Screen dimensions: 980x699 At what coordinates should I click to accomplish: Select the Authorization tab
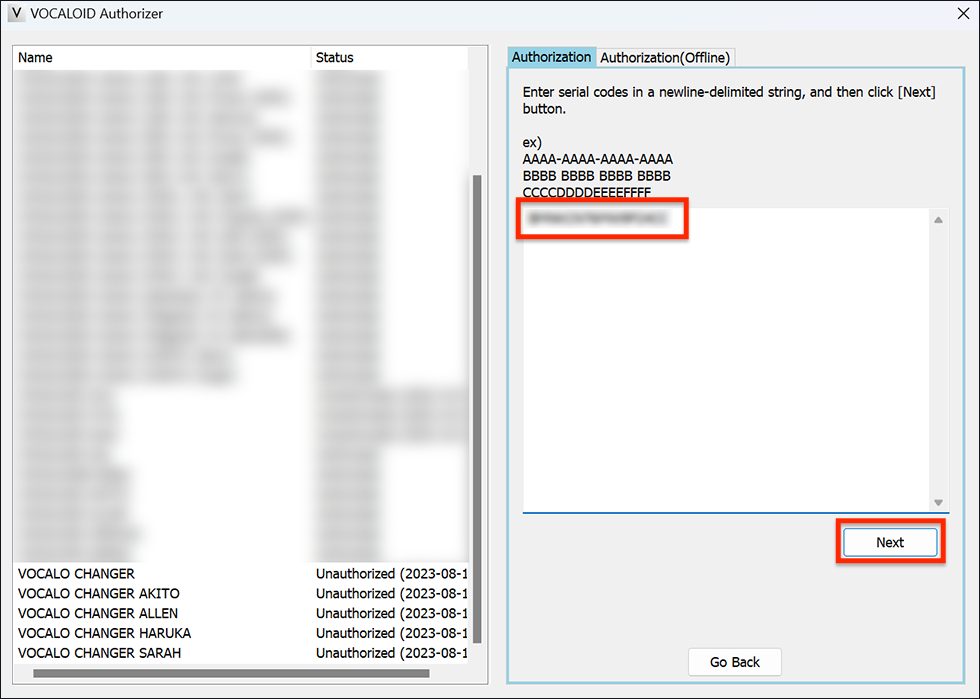pos(551,57)
